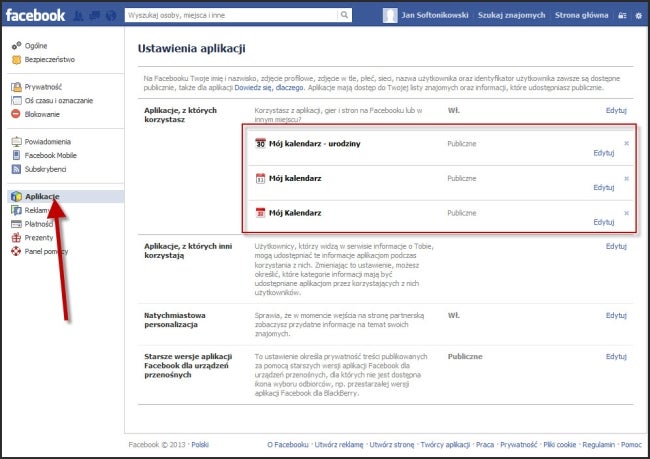
Task: Open Prywatność settings section
Action: pos(43,87)
